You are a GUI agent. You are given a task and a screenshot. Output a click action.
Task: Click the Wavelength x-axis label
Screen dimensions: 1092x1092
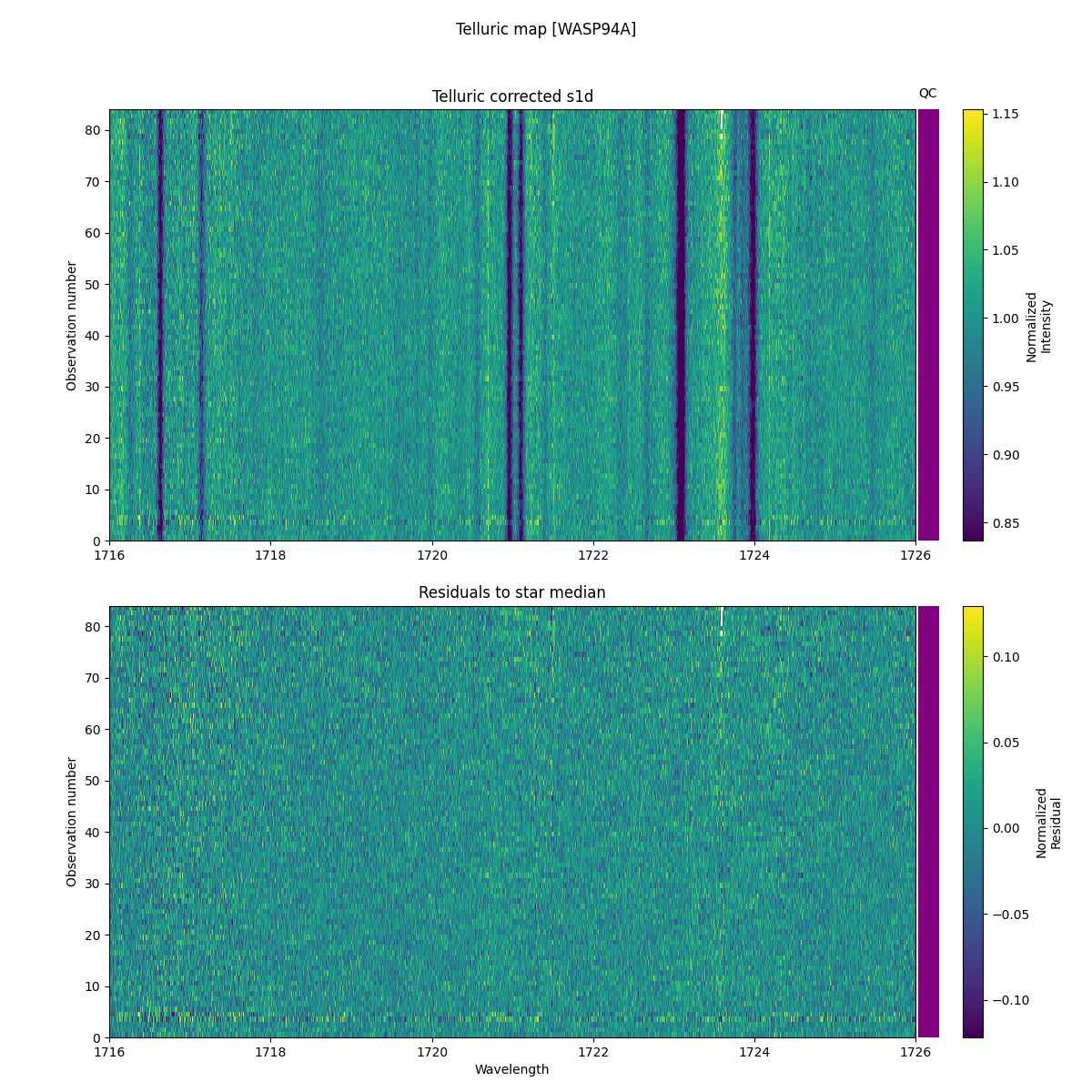pos(512,1069)
